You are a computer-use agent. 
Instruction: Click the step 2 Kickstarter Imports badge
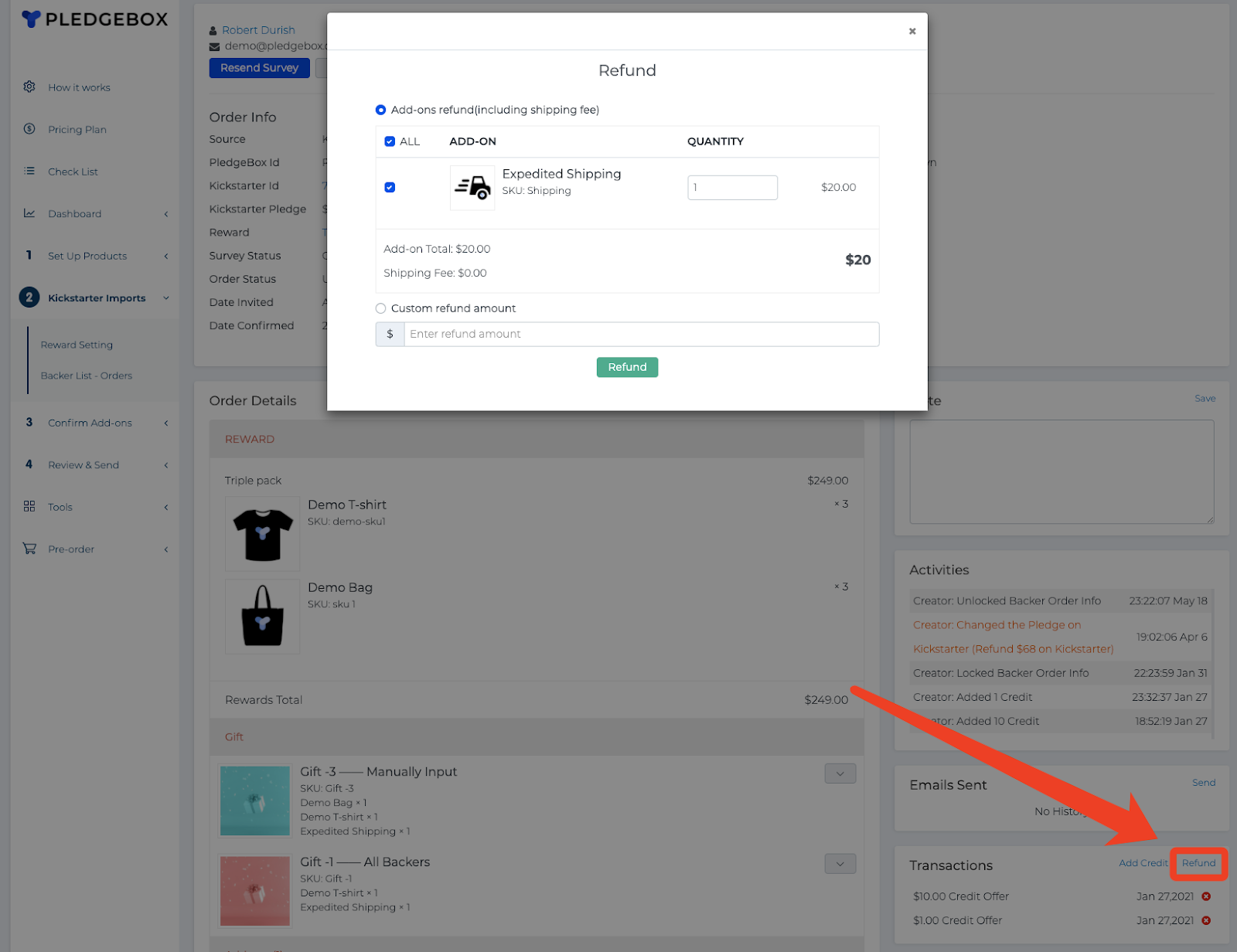tap(29, 297)
